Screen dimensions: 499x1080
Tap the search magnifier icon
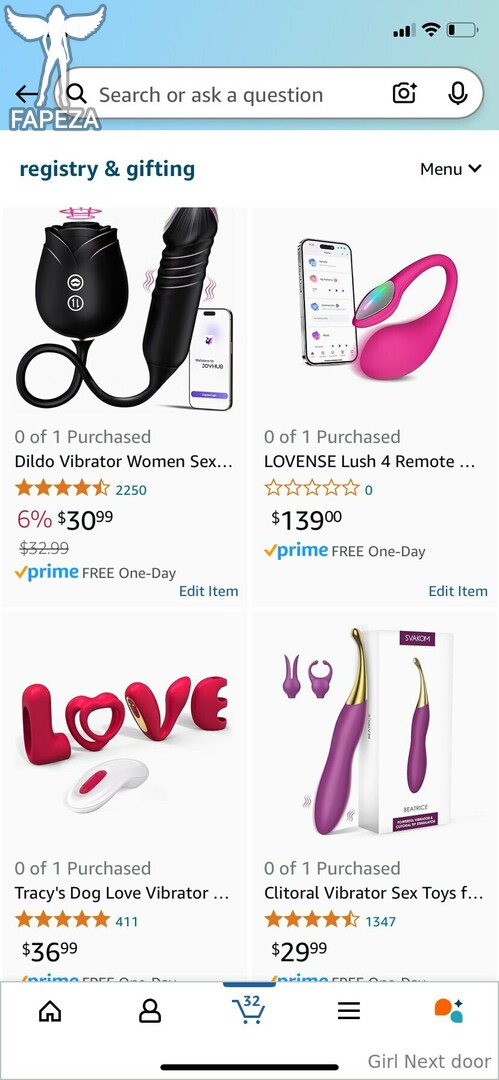point(77,94)
